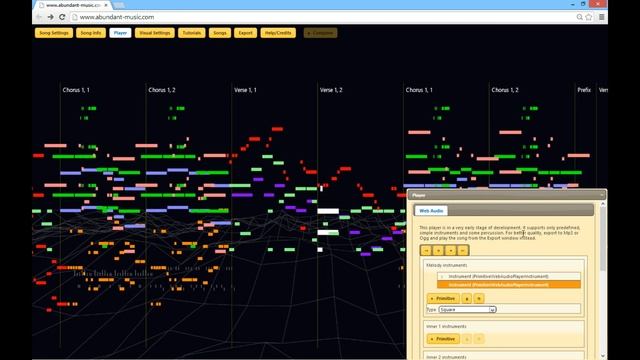640x360 pixels.
Task: Open the Export panel
Action: (x=245, y=33)
